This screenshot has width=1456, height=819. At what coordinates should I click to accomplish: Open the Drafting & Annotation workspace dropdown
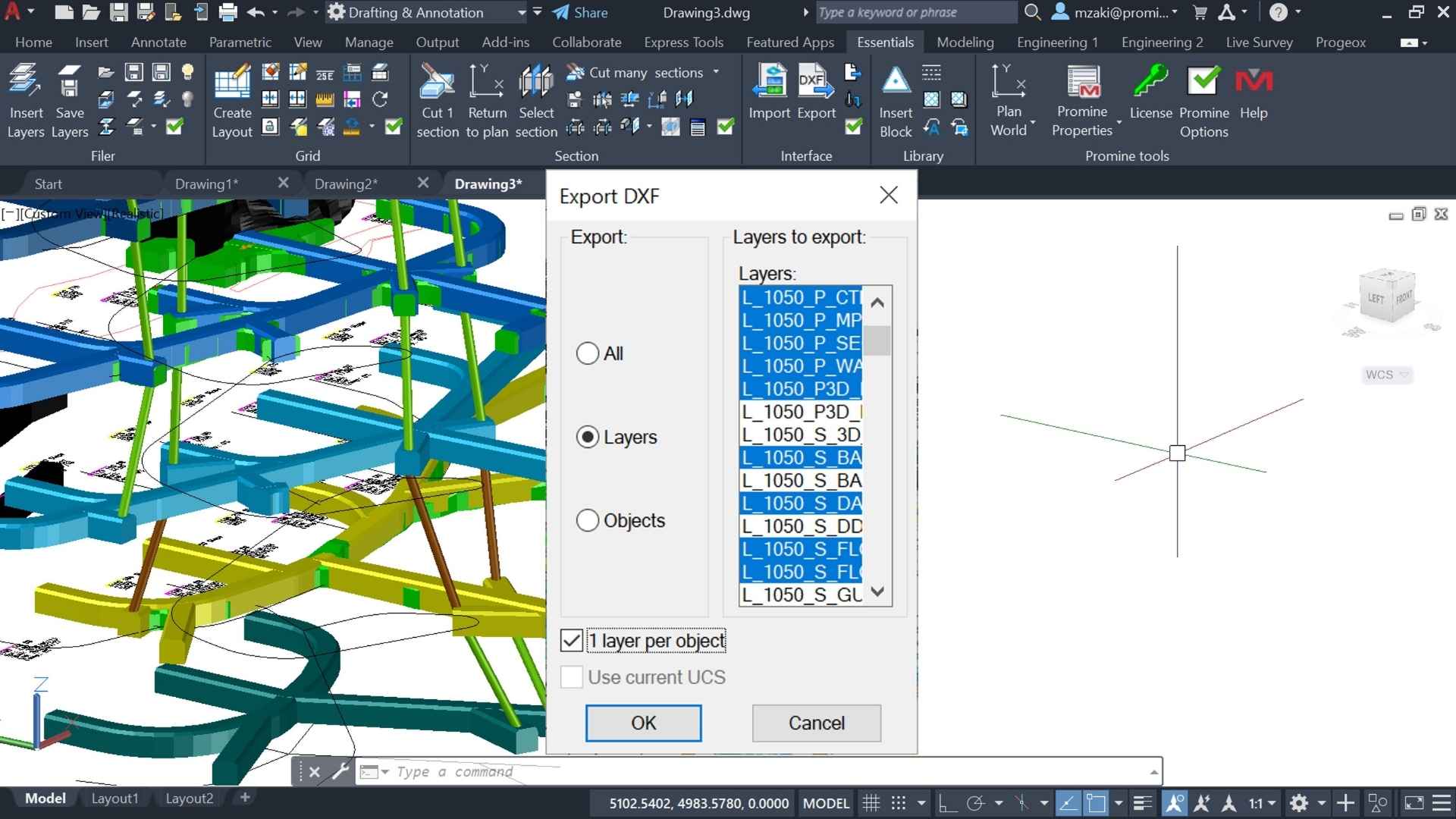(x=521, y=12)
